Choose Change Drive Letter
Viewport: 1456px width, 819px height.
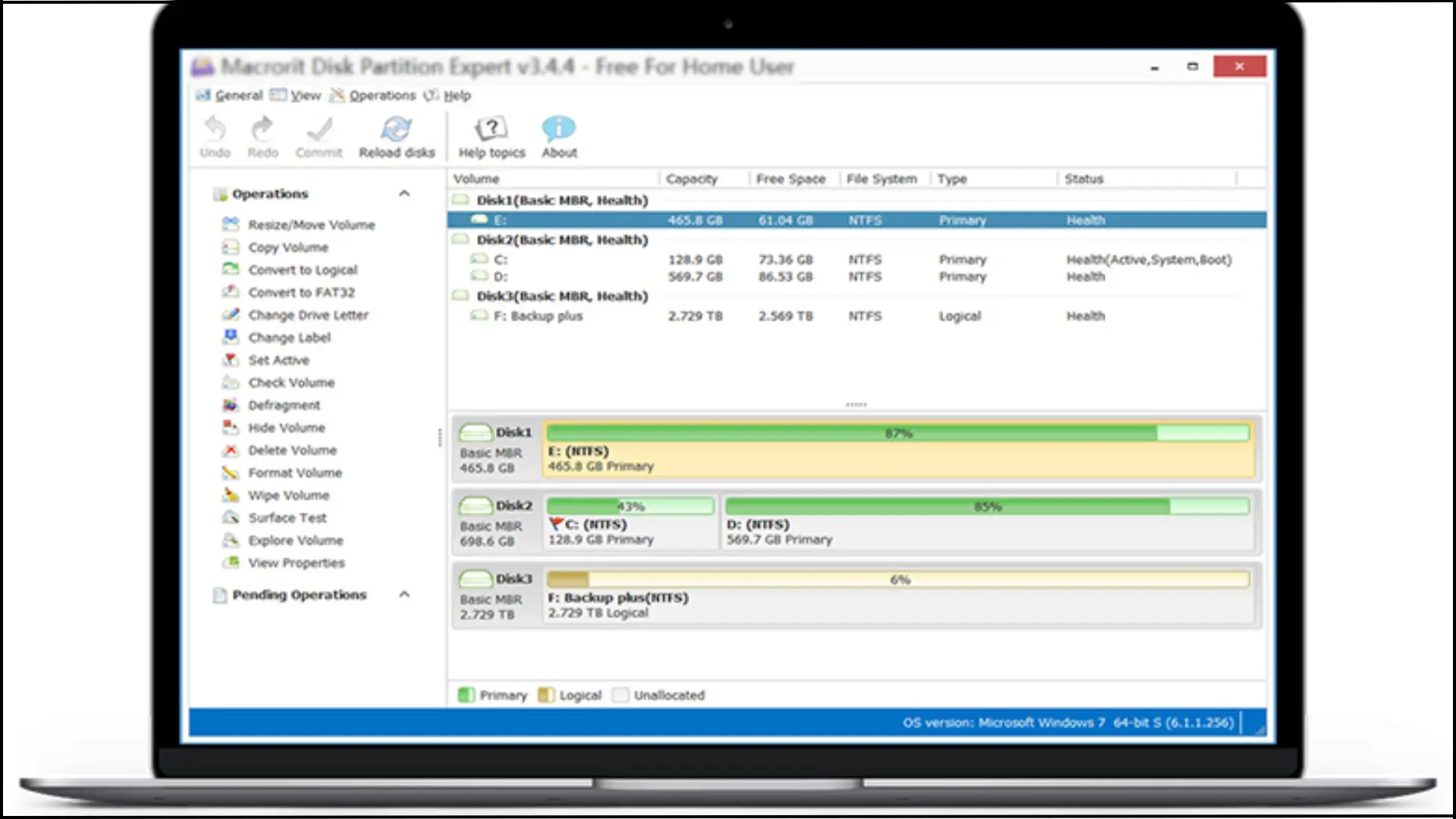pos(295,315)
